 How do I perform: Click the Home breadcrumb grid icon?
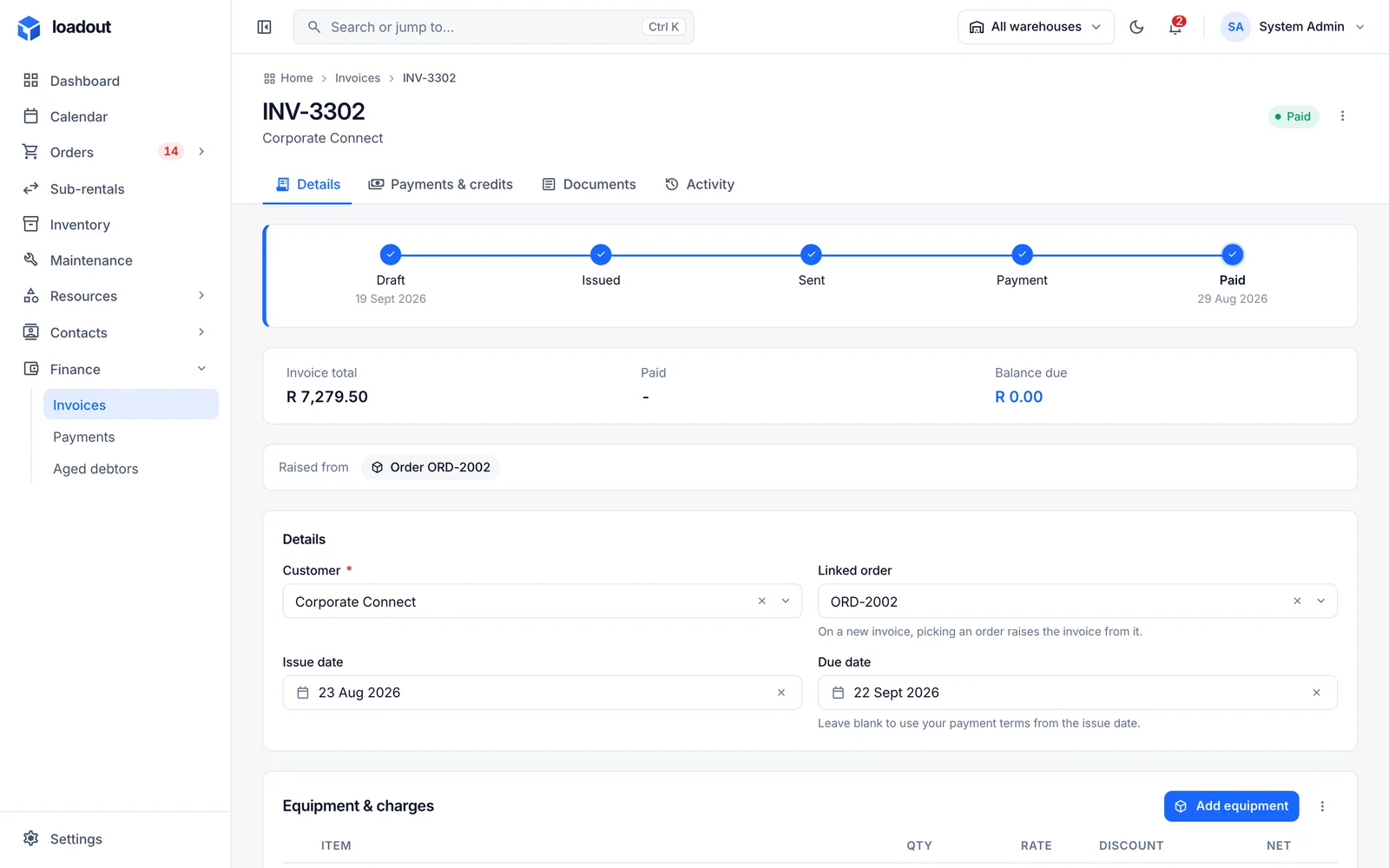(x=269, y=78)
